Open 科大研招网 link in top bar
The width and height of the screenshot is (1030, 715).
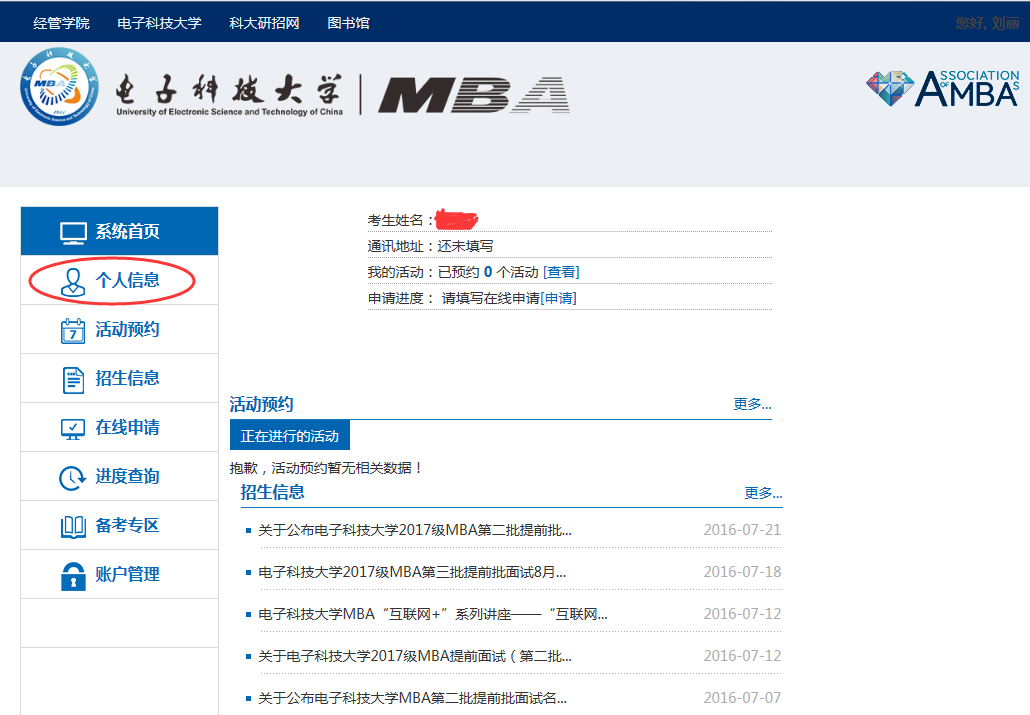[x=264, y=23]
